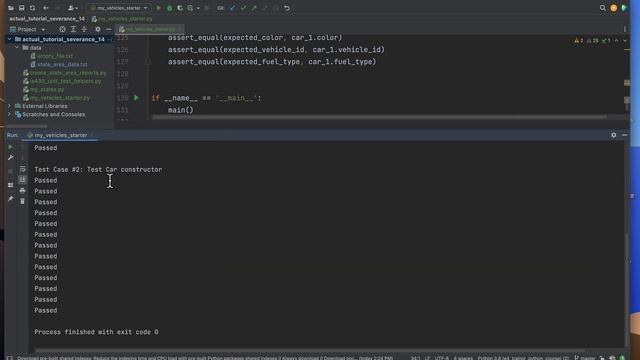Commit changes with the green checkmark icon
The height and width of the screenshot is (360, 640).
point(243,8)
